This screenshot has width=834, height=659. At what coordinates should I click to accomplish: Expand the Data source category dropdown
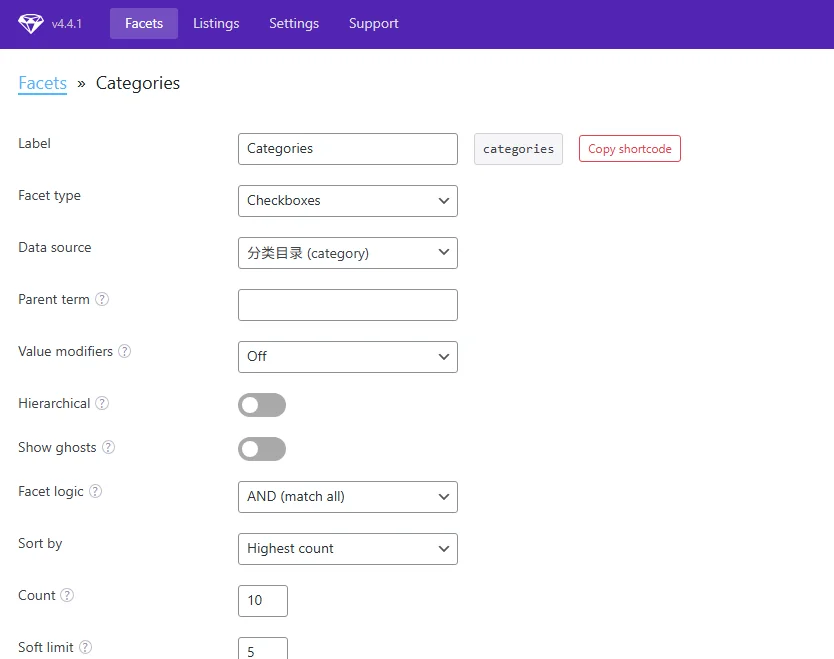(348, 253)
